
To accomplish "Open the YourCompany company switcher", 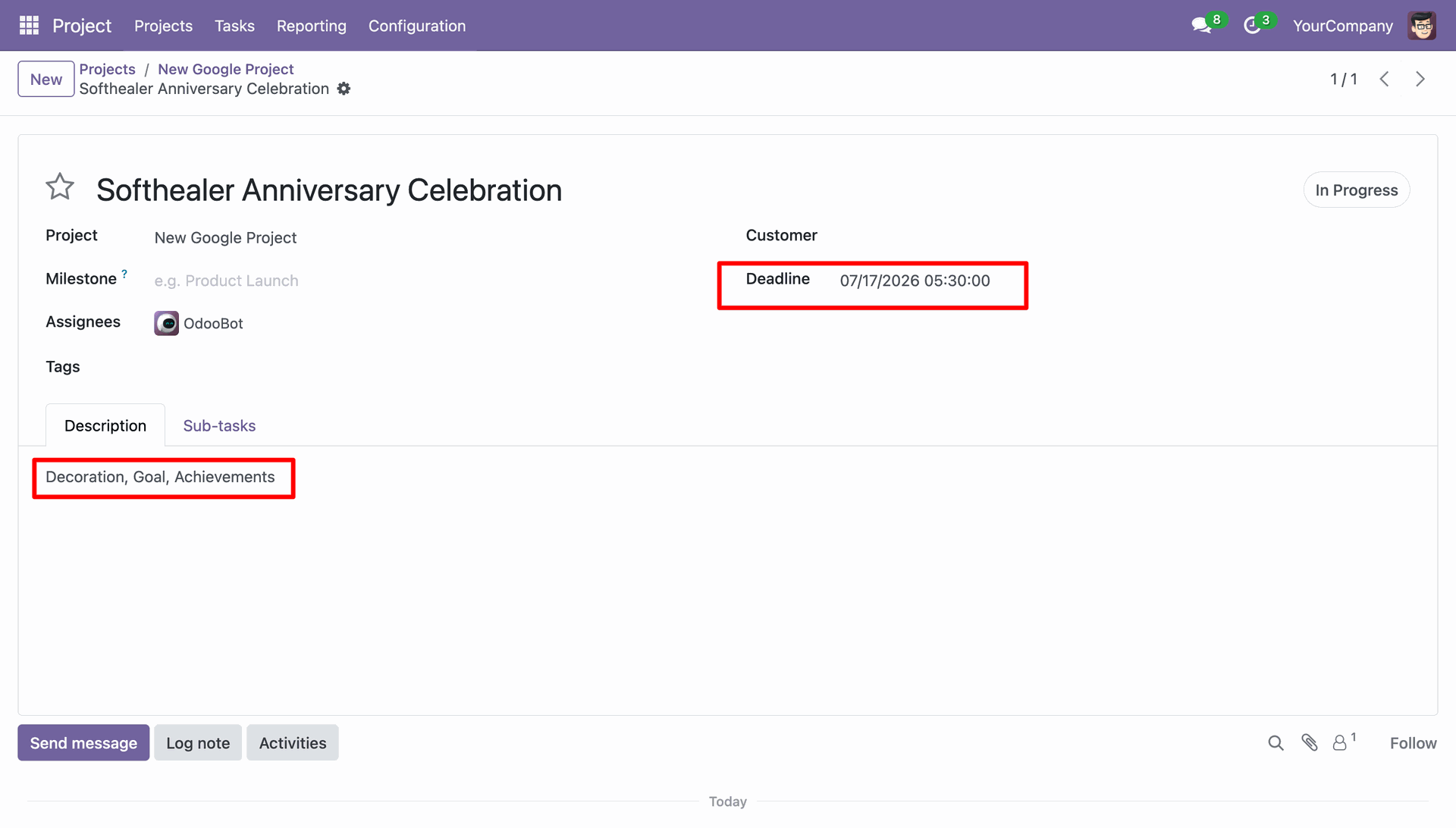I will (x=1343, y=26).
